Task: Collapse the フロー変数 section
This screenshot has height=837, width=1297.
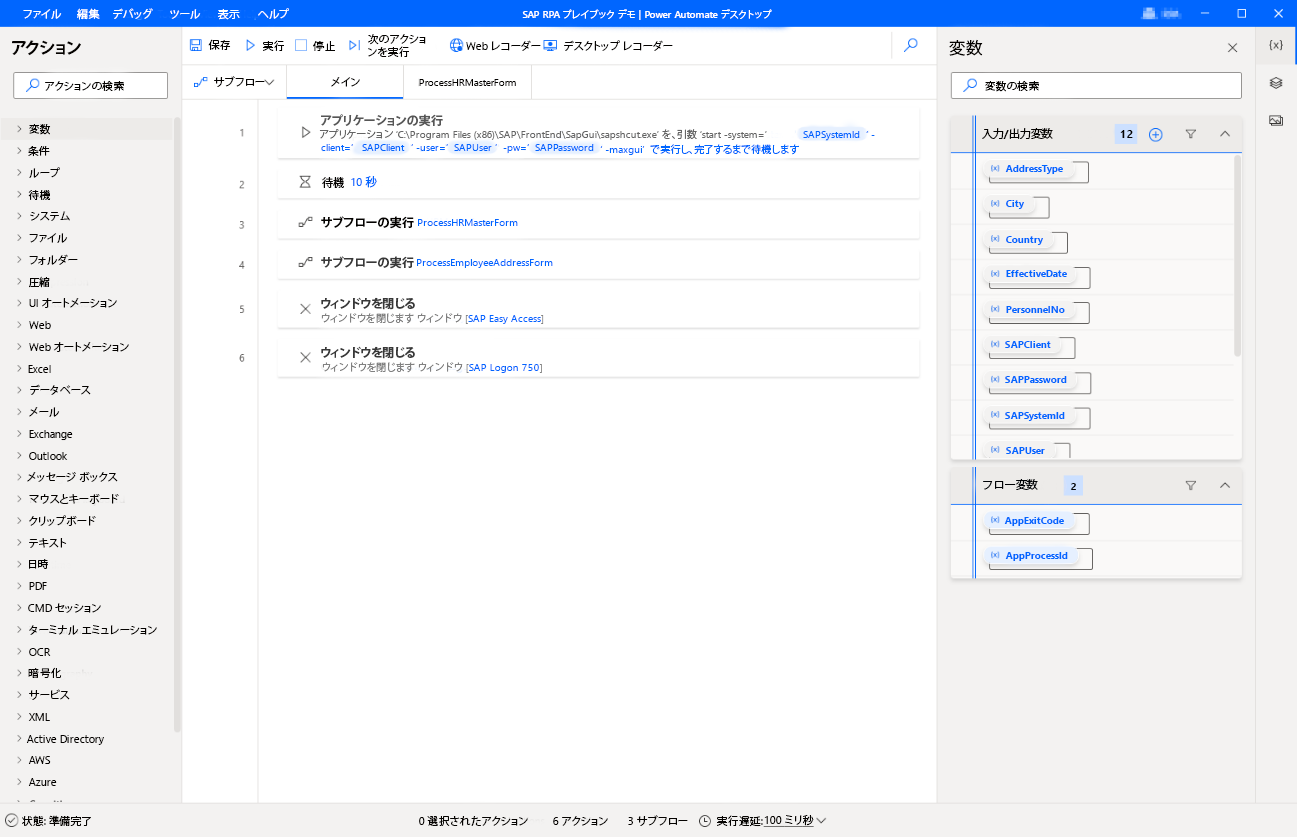Action: point(1225,485)
